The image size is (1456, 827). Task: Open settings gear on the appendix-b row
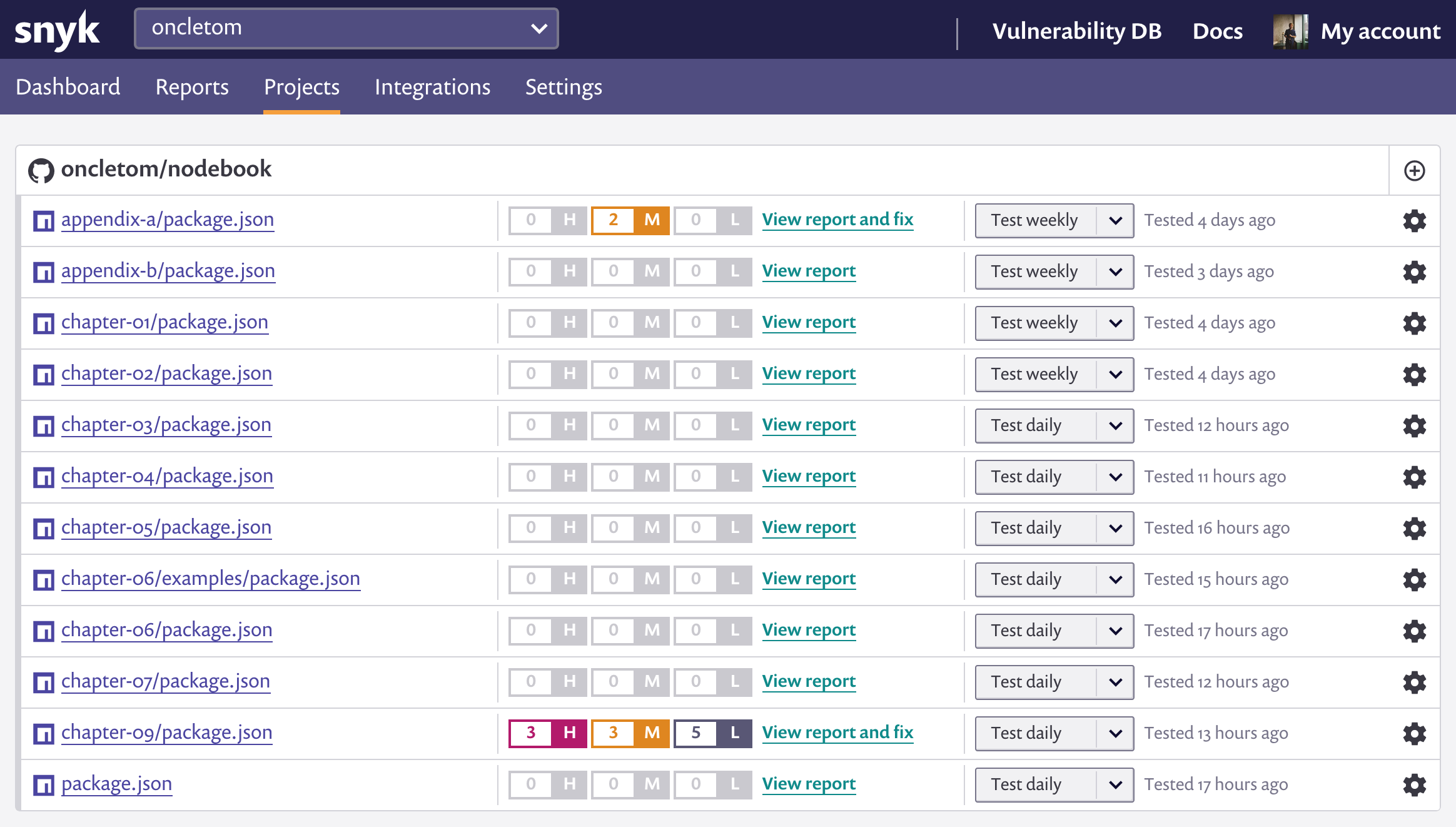coord(1414,272)
